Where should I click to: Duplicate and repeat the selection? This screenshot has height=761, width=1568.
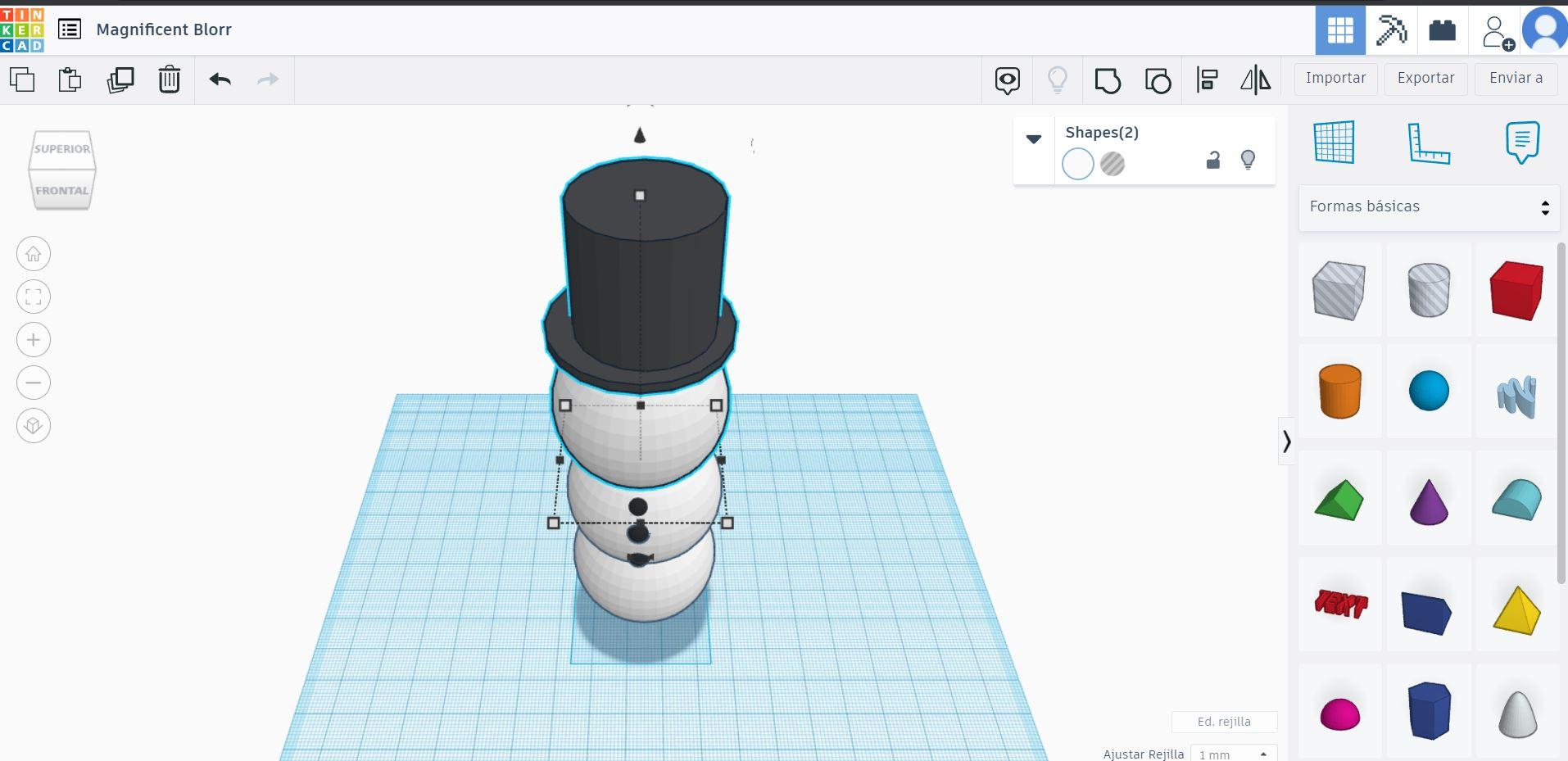pos(120,79)
